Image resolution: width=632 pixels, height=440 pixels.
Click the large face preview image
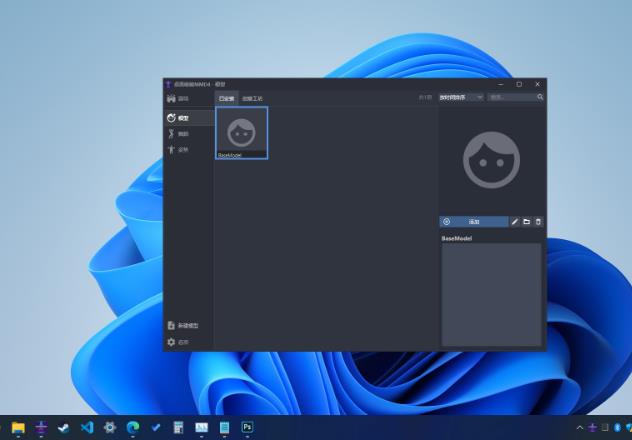491,160
